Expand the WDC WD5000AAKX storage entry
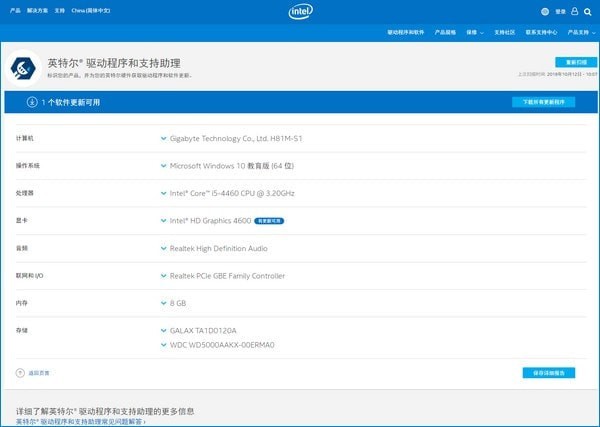Image resolution: width=600 pixels, height=427 pixels. [x=163, y=345]
